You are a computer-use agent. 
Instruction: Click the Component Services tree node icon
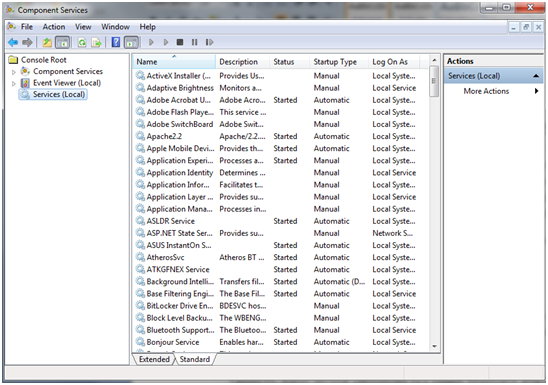[x=25, y=71]
